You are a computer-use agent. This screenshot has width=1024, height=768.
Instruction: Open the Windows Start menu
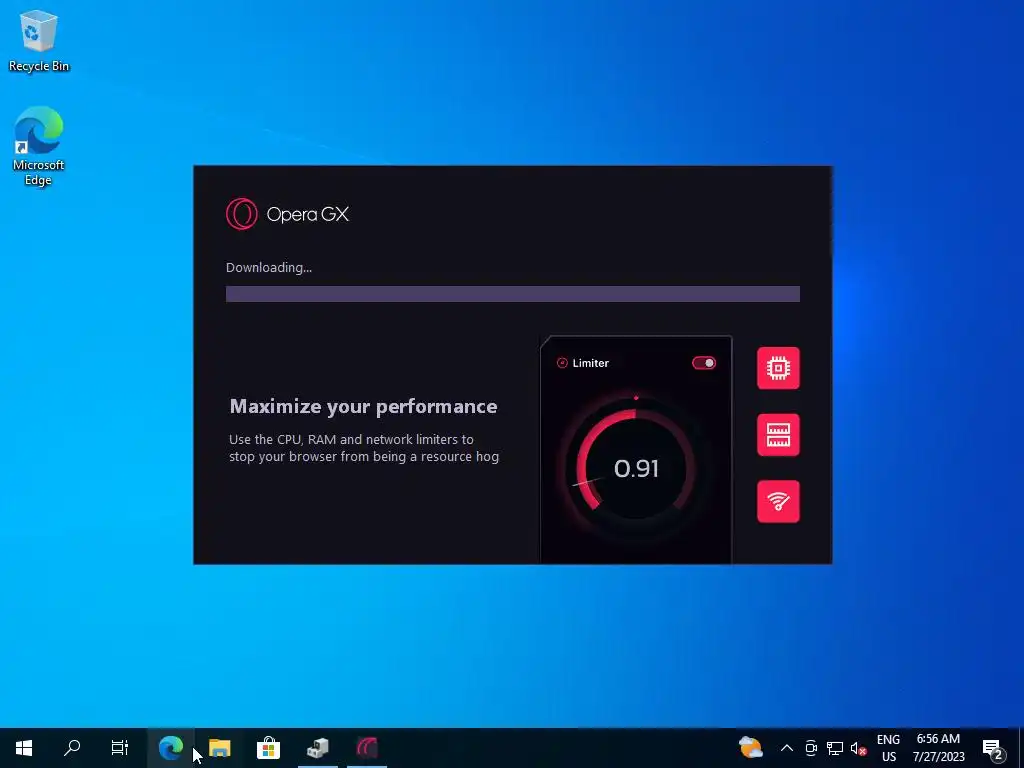(x=24, y=748)
